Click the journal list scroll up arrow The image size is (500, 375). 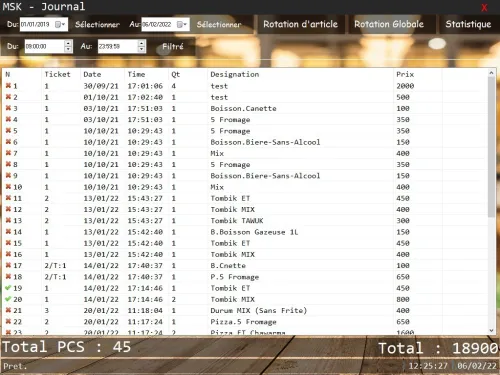(x=491, y=73)
